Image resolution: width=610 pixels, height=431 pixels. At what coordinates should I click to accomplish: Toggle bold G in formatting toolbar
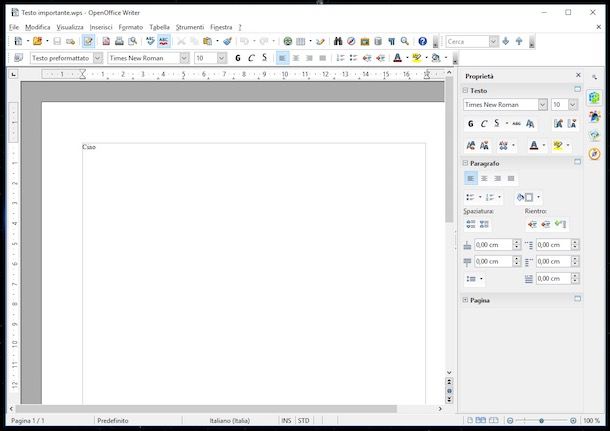coord(238,58)
